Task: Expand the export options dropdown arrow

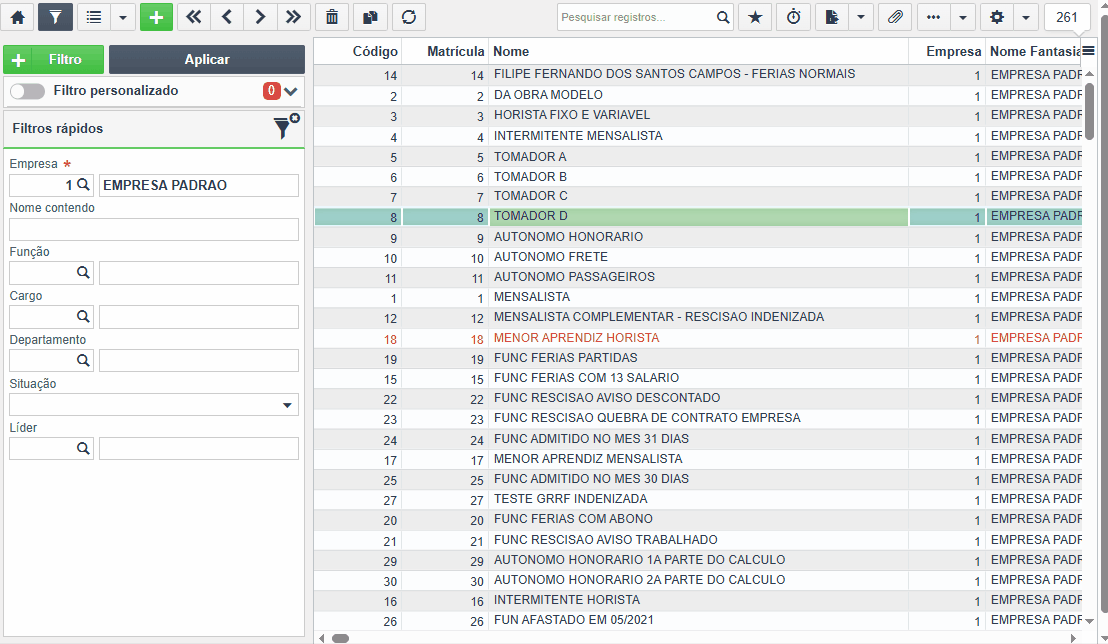Action: click(x=861, y=17)
